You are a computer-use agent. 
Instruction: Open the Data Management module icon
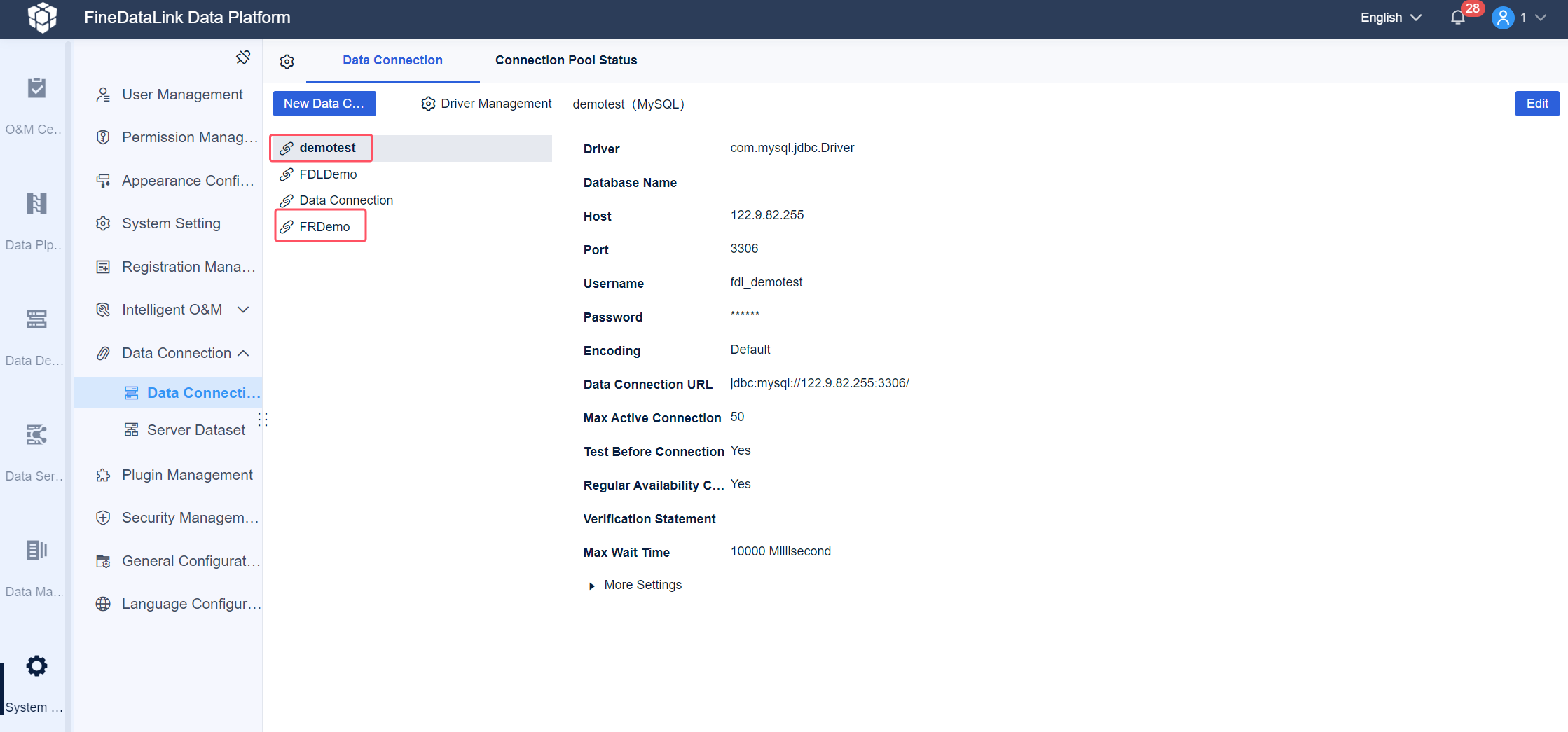click(x=34, y=551)
